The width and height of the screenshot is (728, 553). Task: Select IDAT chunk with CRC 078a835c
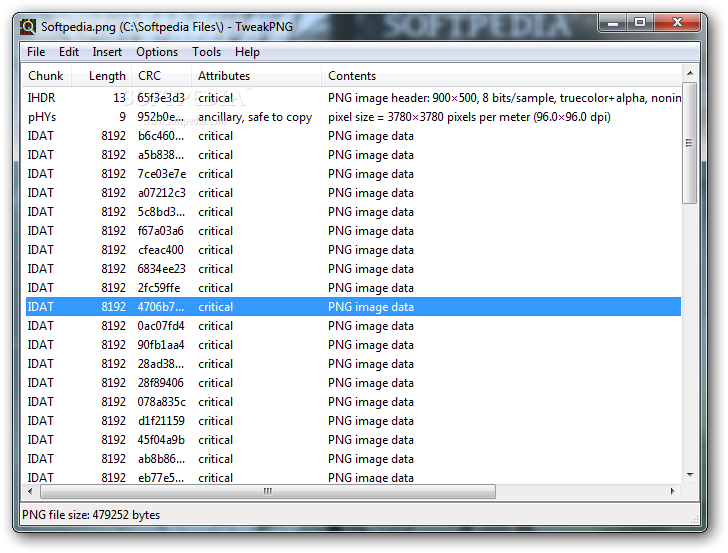(x=353, y=402)
